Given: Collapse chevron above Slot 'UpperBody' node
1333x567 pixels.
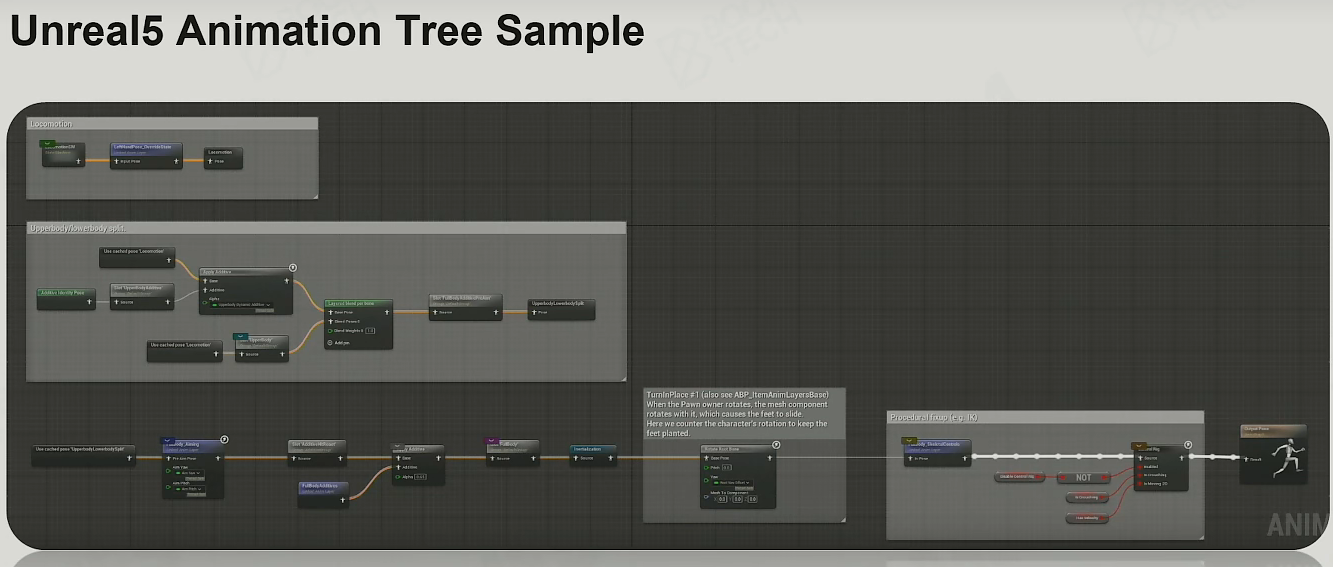Looking at the screenshot, I should [241, 337].
